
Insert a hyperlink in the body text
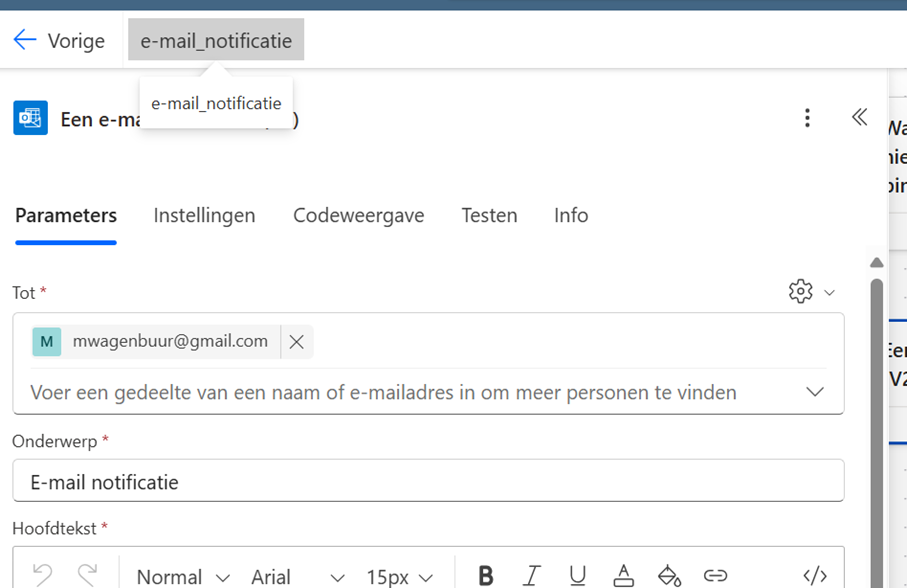tap(715, 575)
